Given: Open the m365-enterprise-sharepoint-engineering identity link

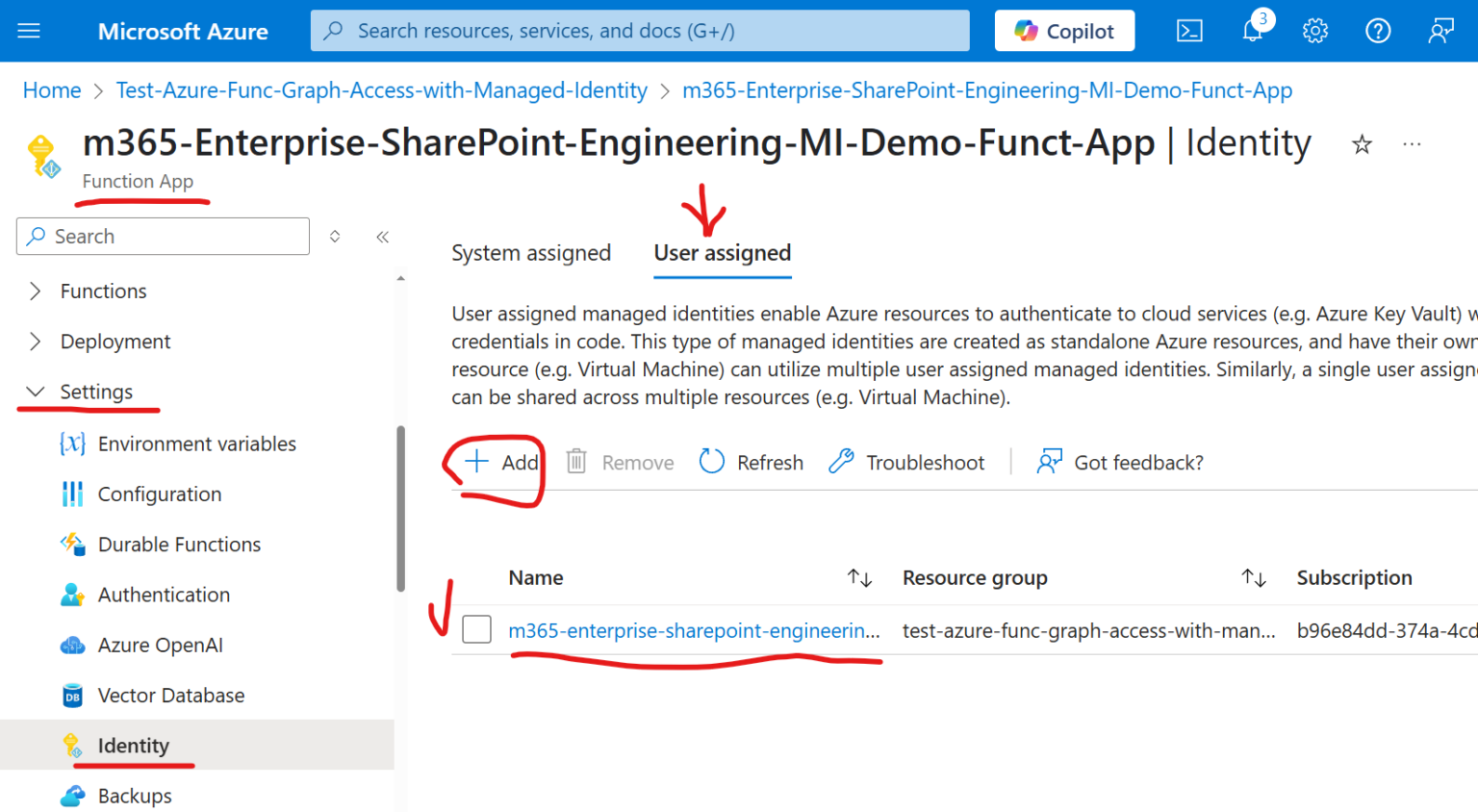Looking at the screenshot, I should point(695,630).
